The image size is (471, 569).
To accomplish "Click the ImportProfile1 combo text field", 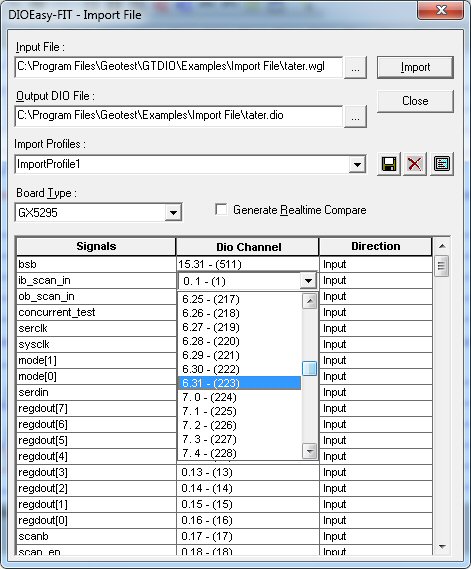I will pyautogui.click(x=182, y=164).
